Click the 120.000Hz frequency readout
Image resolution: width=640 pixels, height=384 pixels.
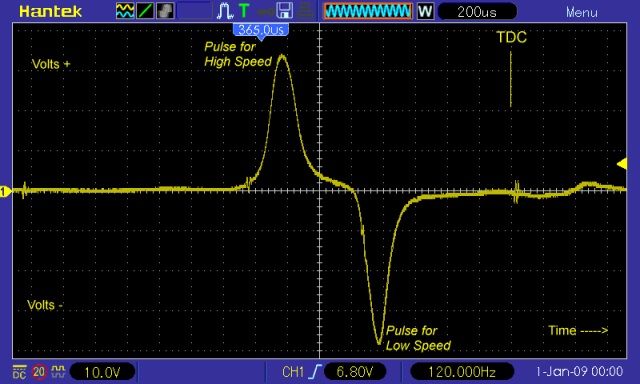(x=462, y=372)
